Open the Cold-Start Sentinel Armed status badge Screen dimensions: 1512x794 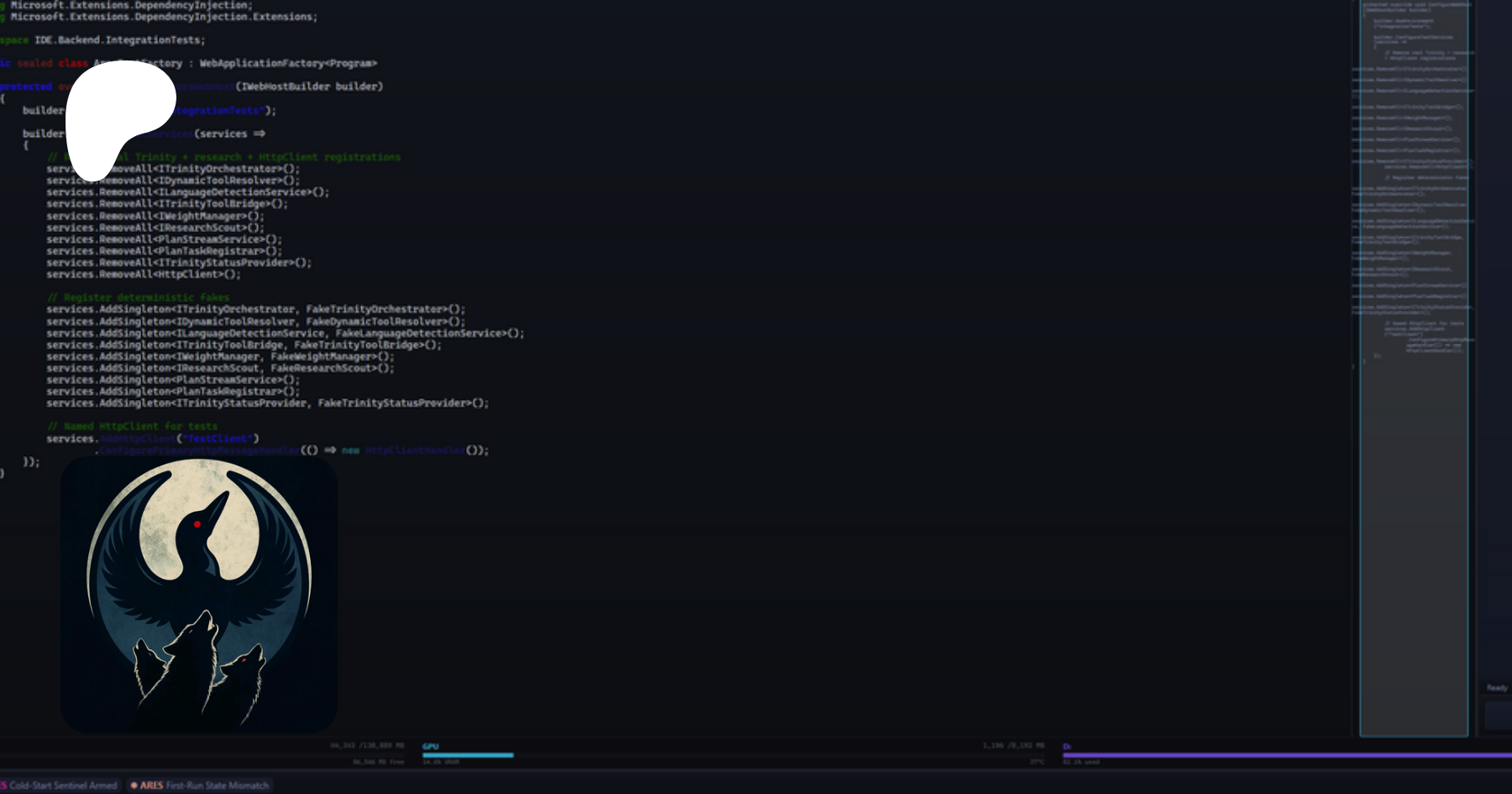60,786
